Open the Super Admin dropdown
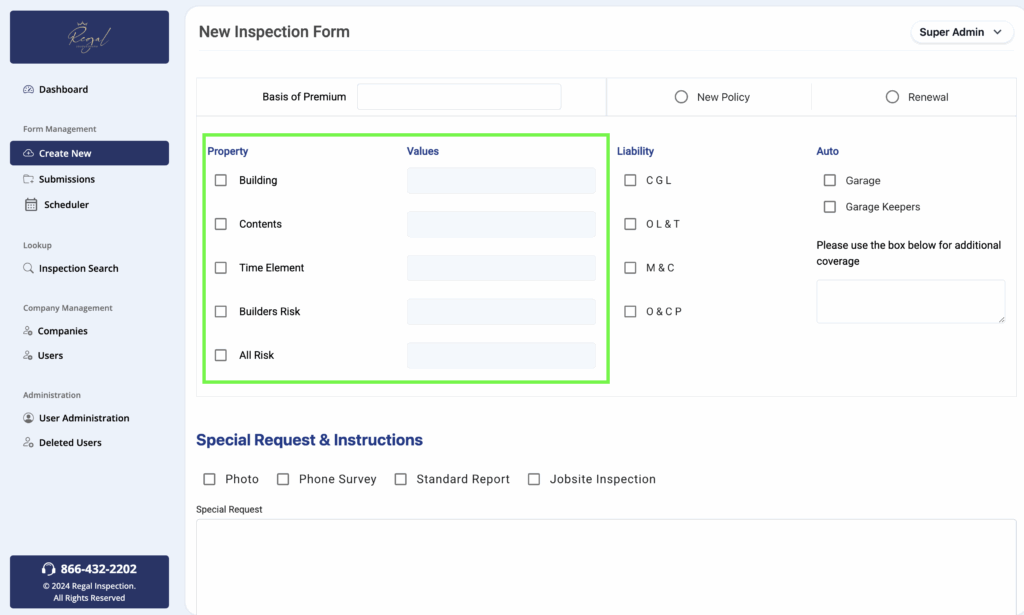The image size is (1024, 615). pyautogui.click(x=960, y=32)
